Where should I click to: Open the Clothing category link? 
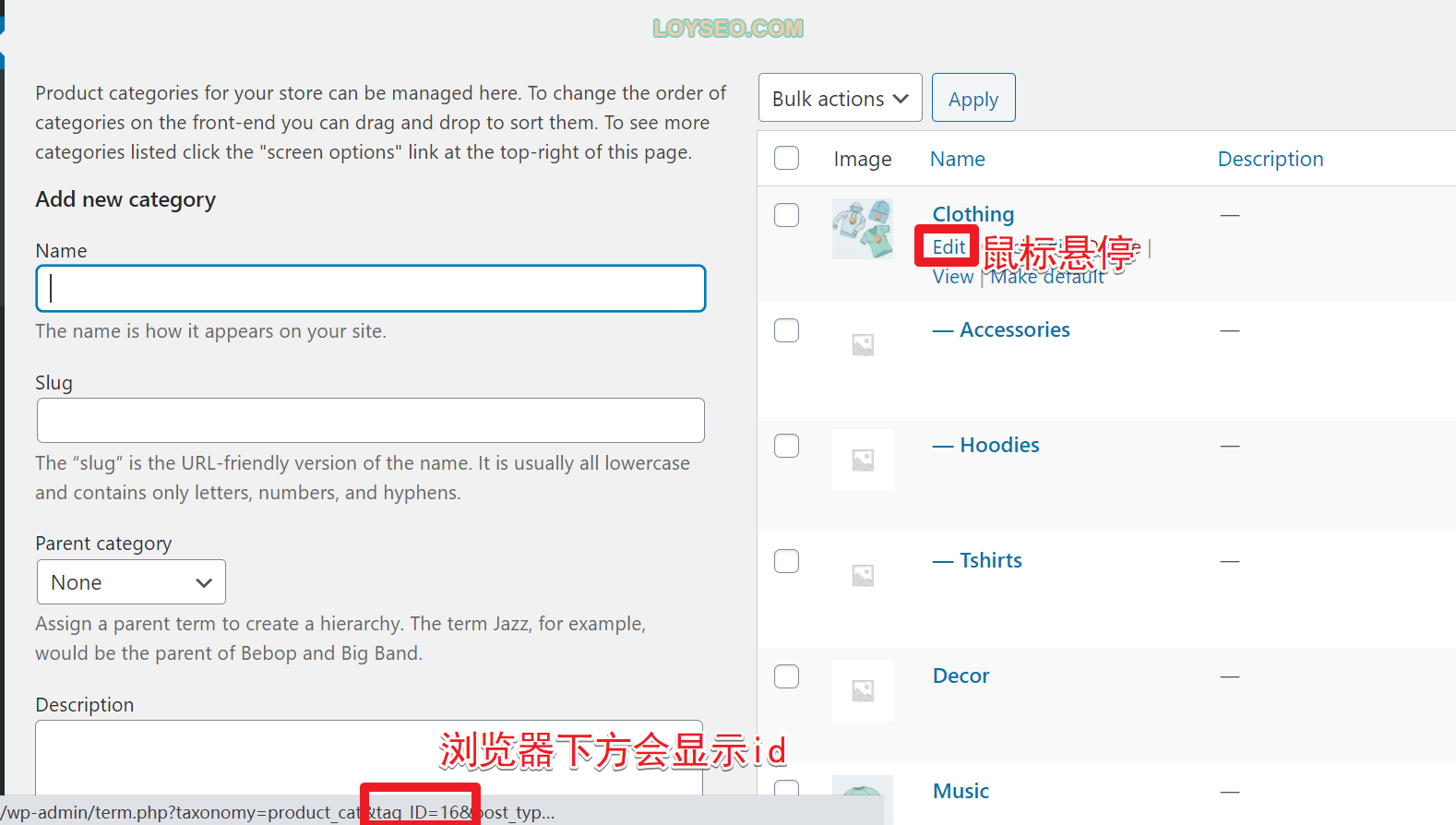973,214
